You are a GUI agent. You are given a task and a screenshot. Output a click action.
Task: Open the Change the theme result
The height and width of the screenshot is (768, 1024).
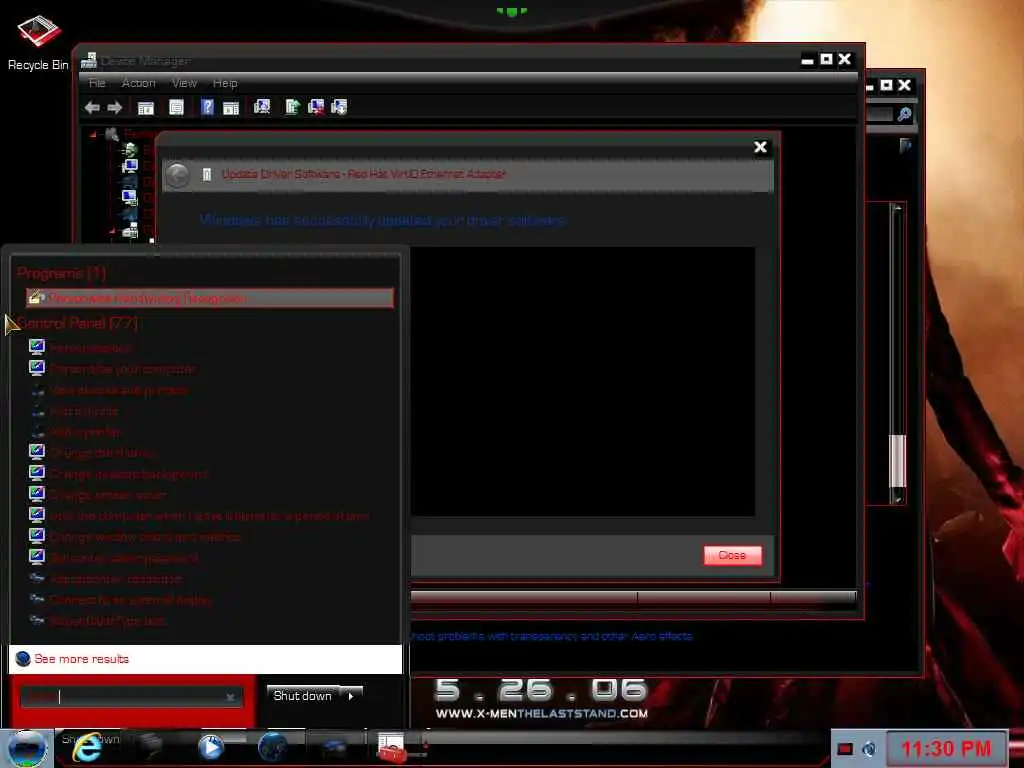(91, 453)
